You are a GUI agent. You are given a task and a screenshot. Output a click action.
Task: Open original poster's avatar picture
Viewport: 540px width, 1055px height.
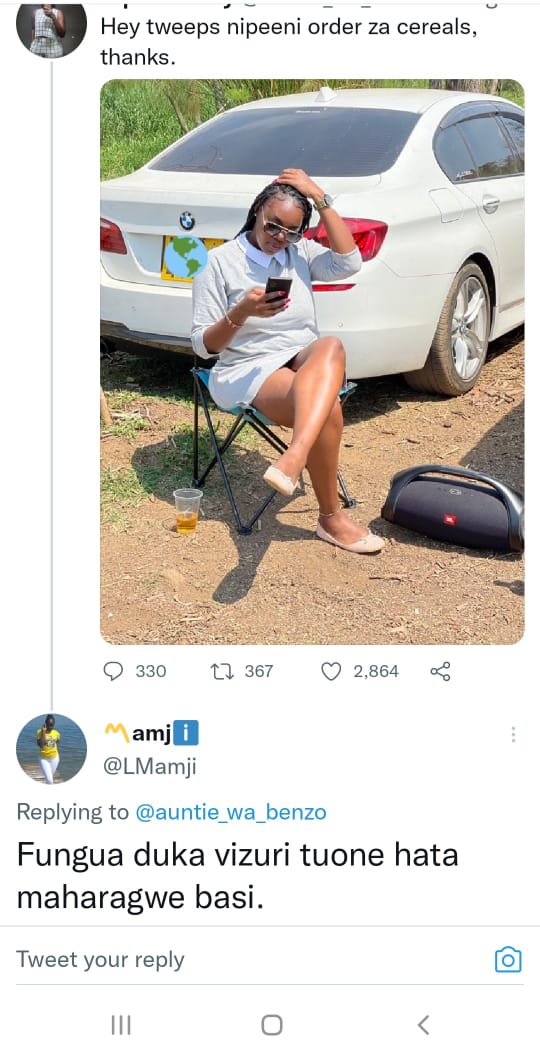coord(51,28)
